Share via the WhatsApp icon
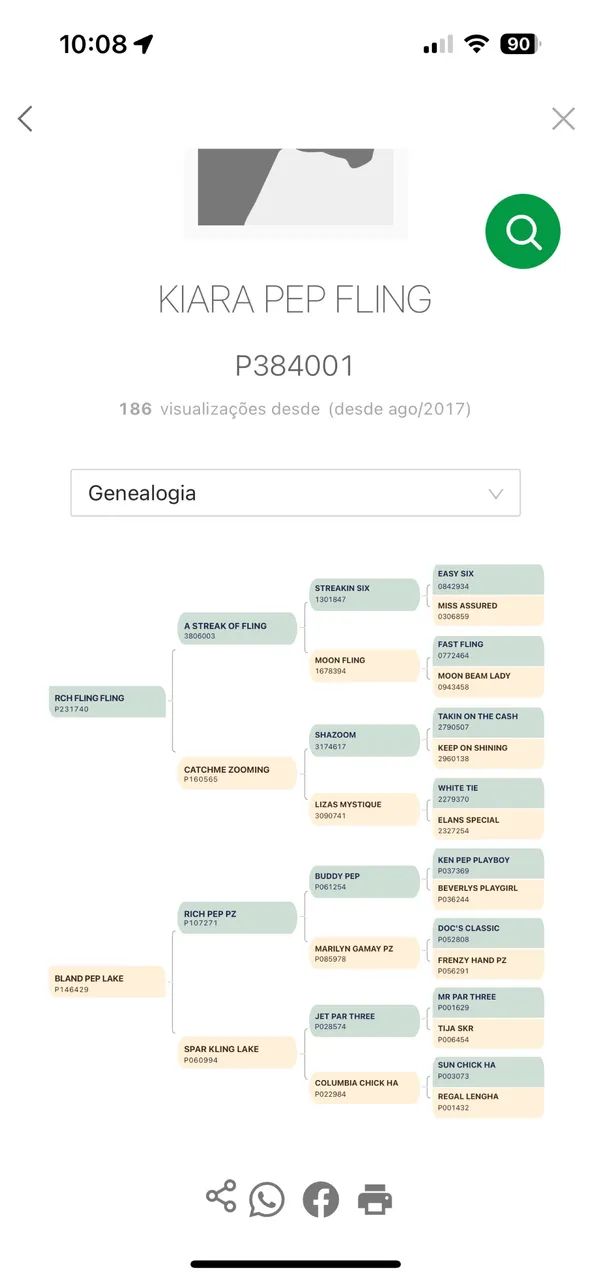This screenshot has height=1280, width=591. 268,1197
